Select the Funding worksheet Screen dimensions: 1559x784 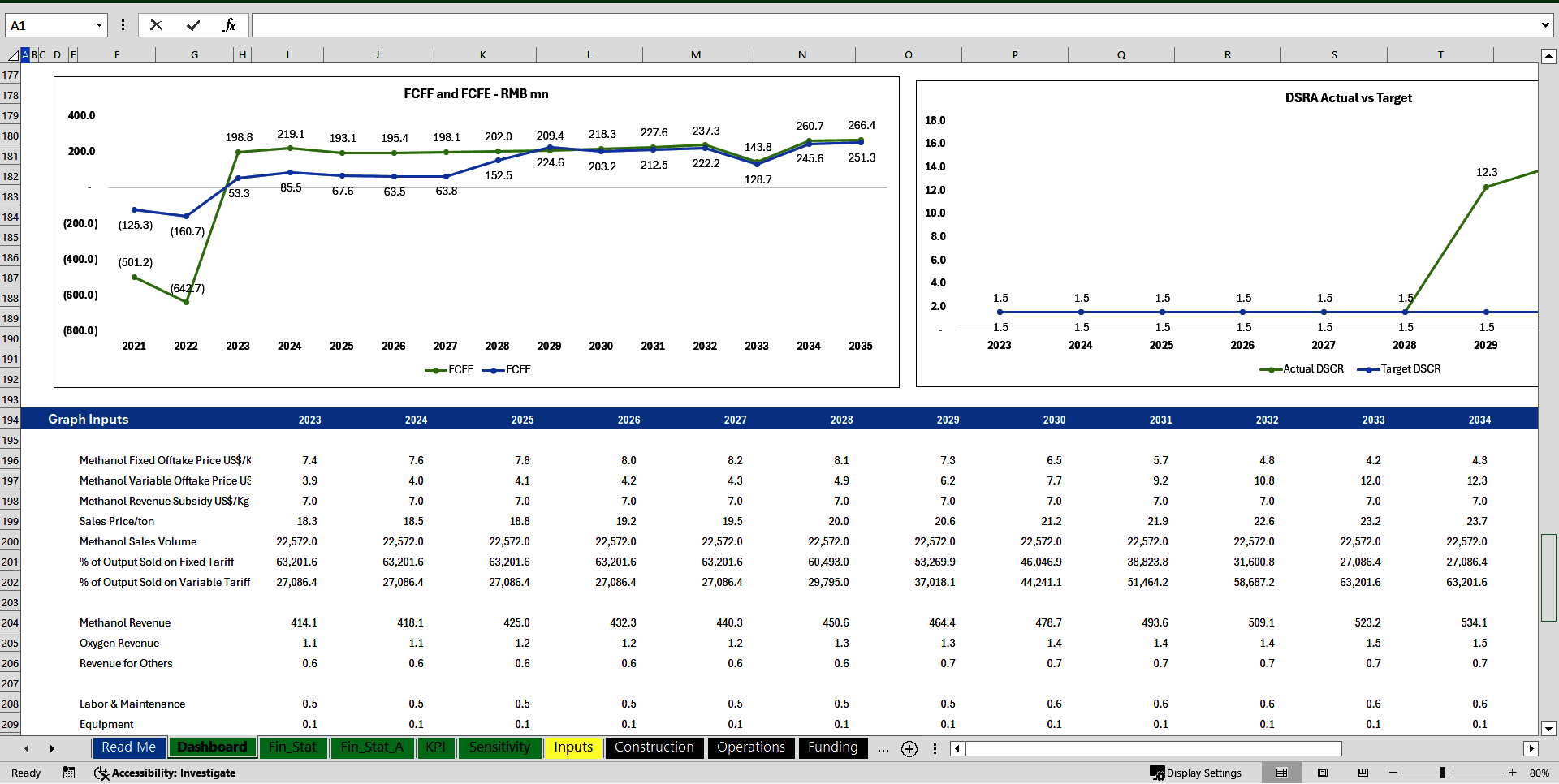pos(832,747)
